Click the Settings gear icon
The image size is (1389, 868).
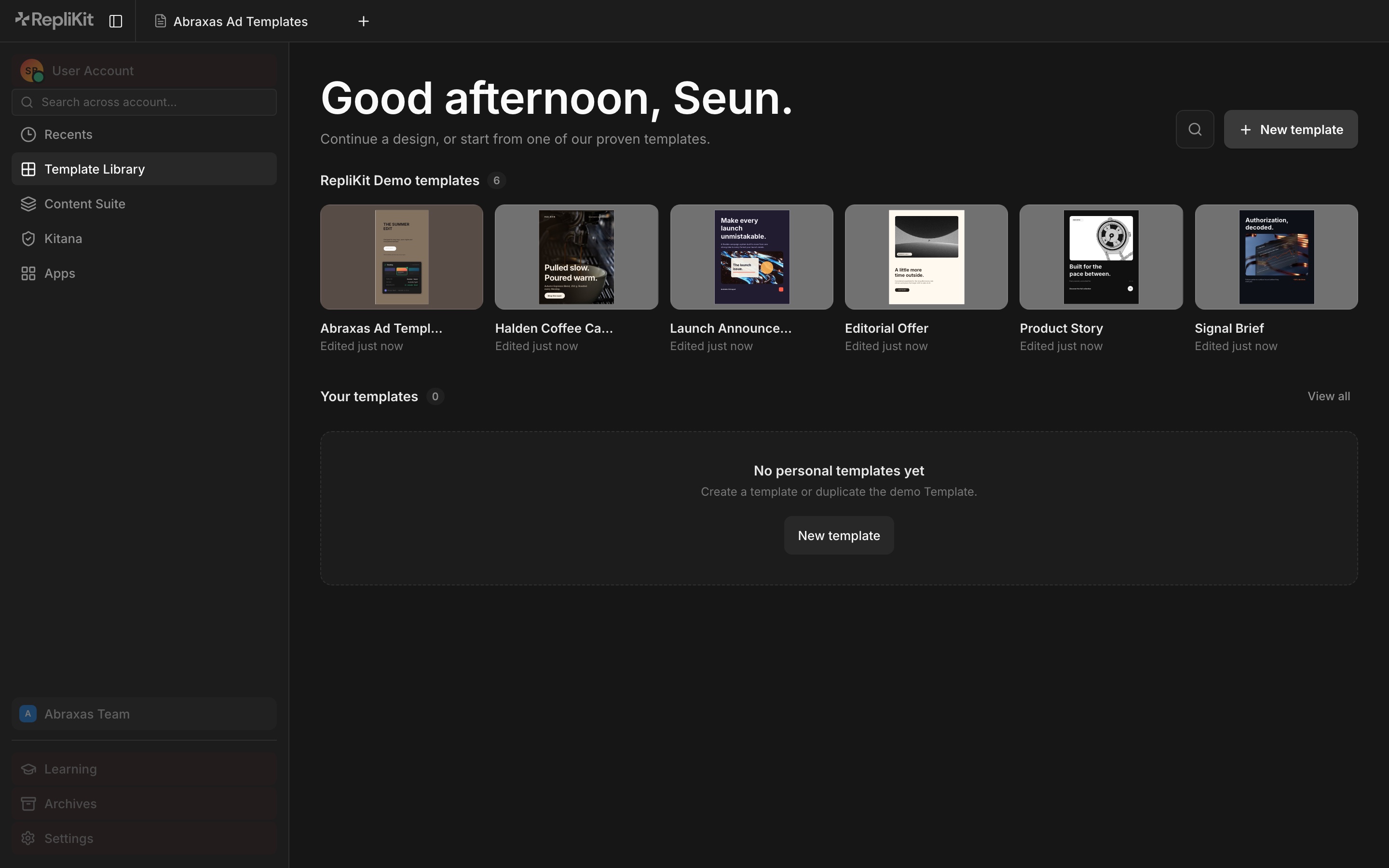pyautogui.click(x=28, y=839)
